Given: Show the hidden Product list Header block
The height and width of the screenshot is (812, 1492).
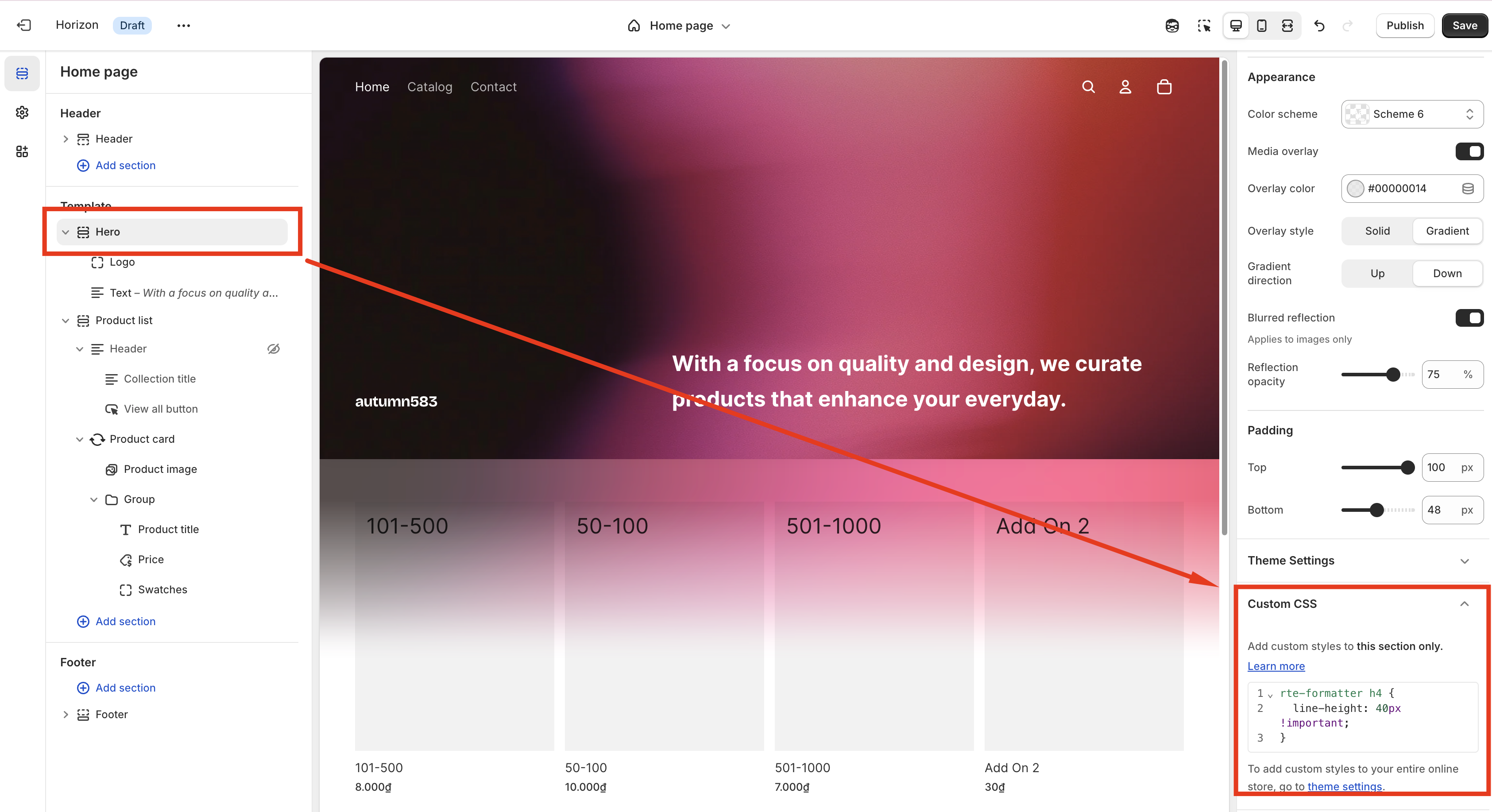Looking at the screenshot, I should (273, 348).
